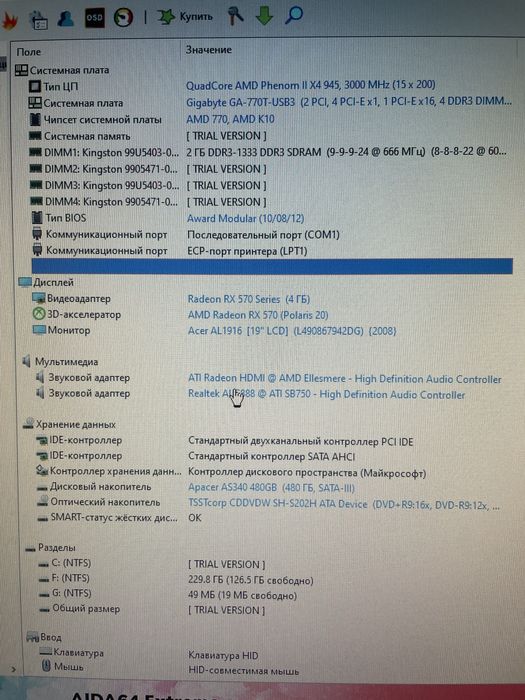Click the Тип BIOS chip icon
The width and height of the screenshot is (525, 700).
click(37, 218)
